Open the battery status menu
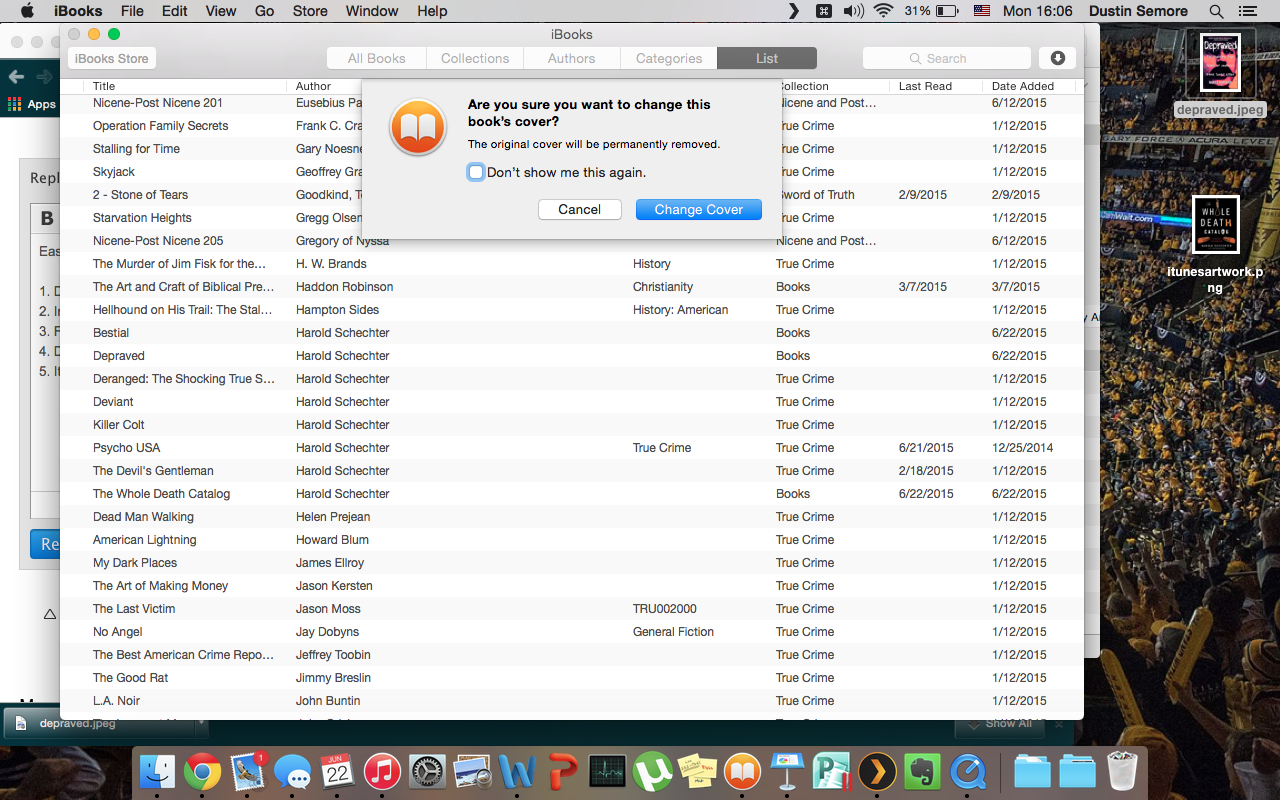1280x800 pixels. (x=930, y=11)
